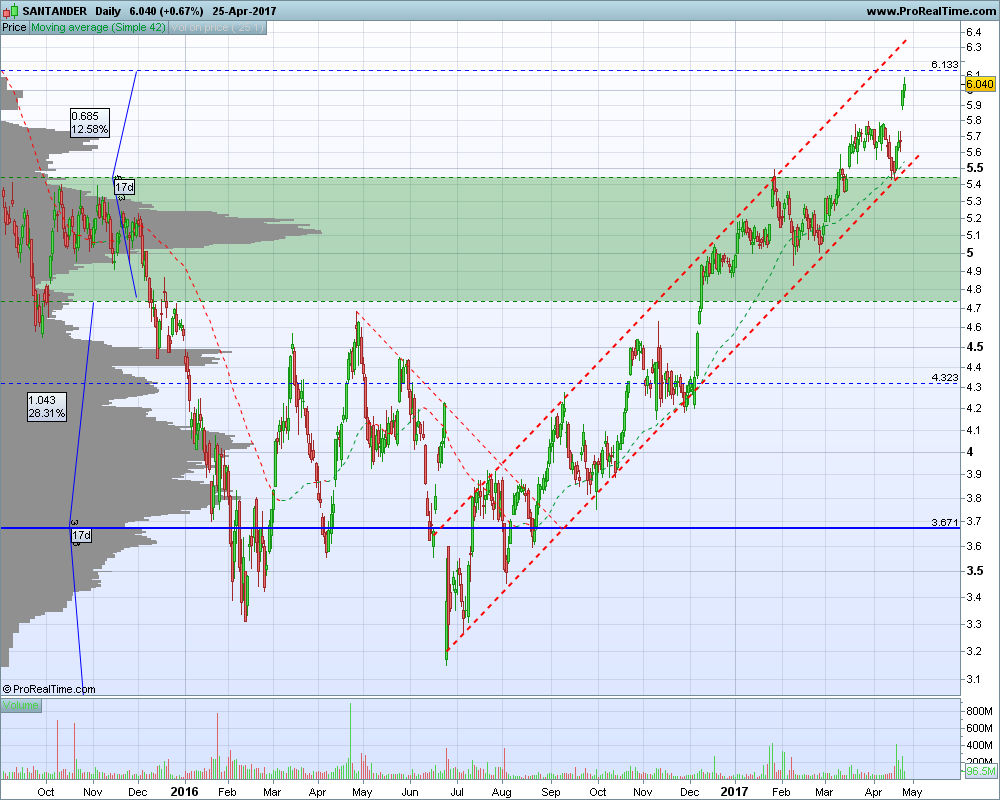The width and height of the screenshot is (1000, 800).
Task: Click the 400M volume axis label
Action: tap(980, 745)
